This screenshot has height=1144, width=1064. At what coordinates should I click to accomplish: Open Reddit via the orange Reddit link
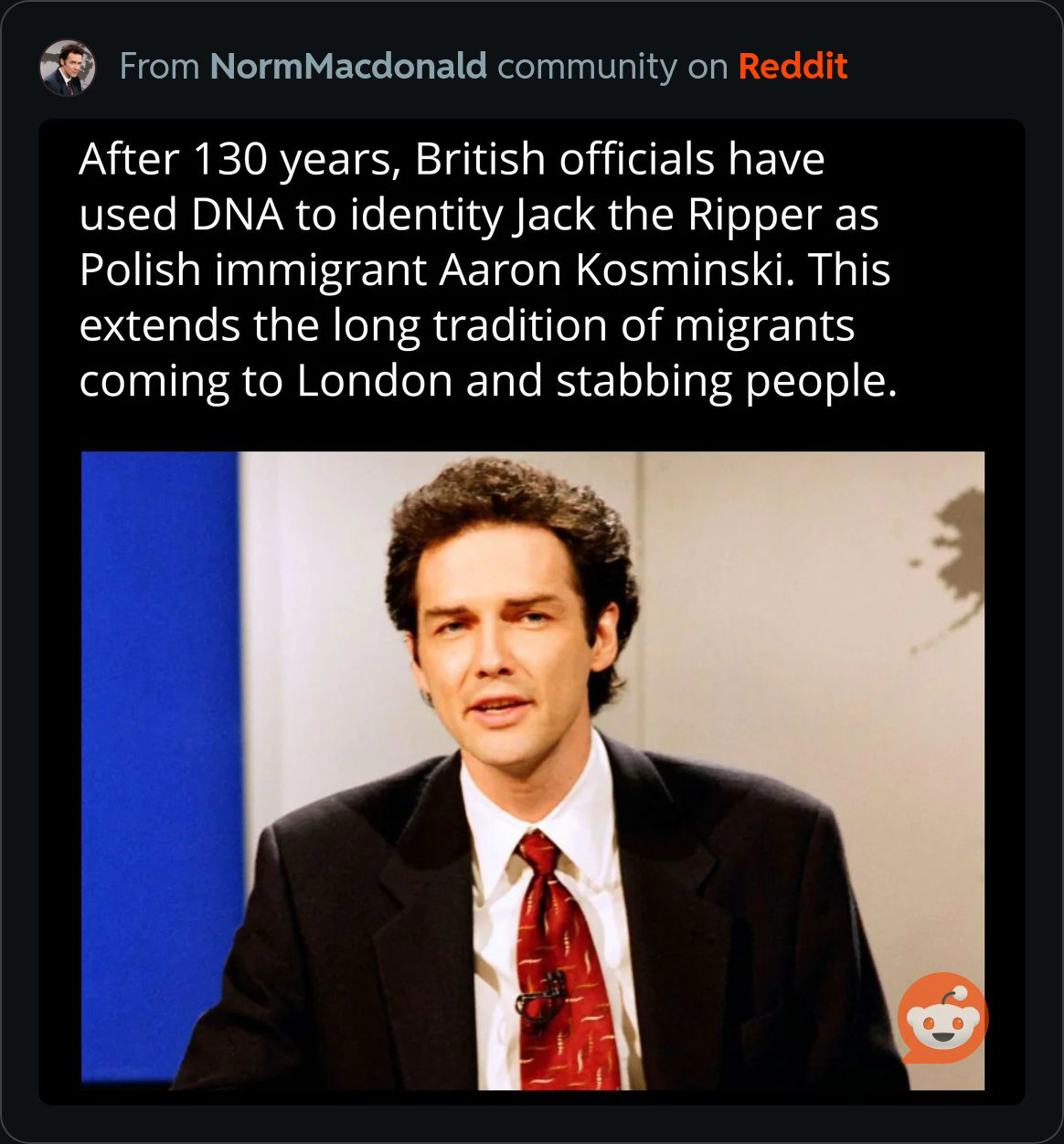792,67
